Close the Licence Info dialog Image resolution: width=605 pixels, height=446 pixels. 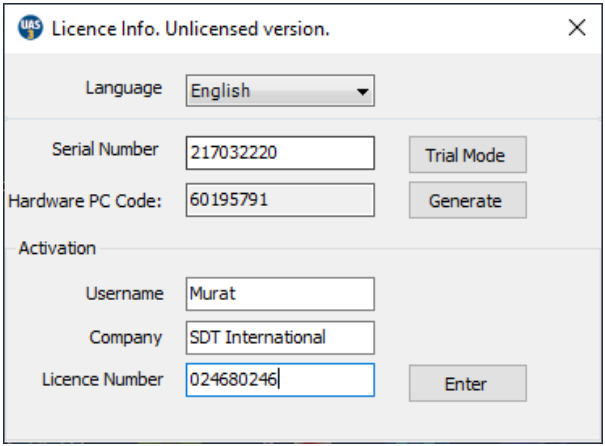click(577, 28)
